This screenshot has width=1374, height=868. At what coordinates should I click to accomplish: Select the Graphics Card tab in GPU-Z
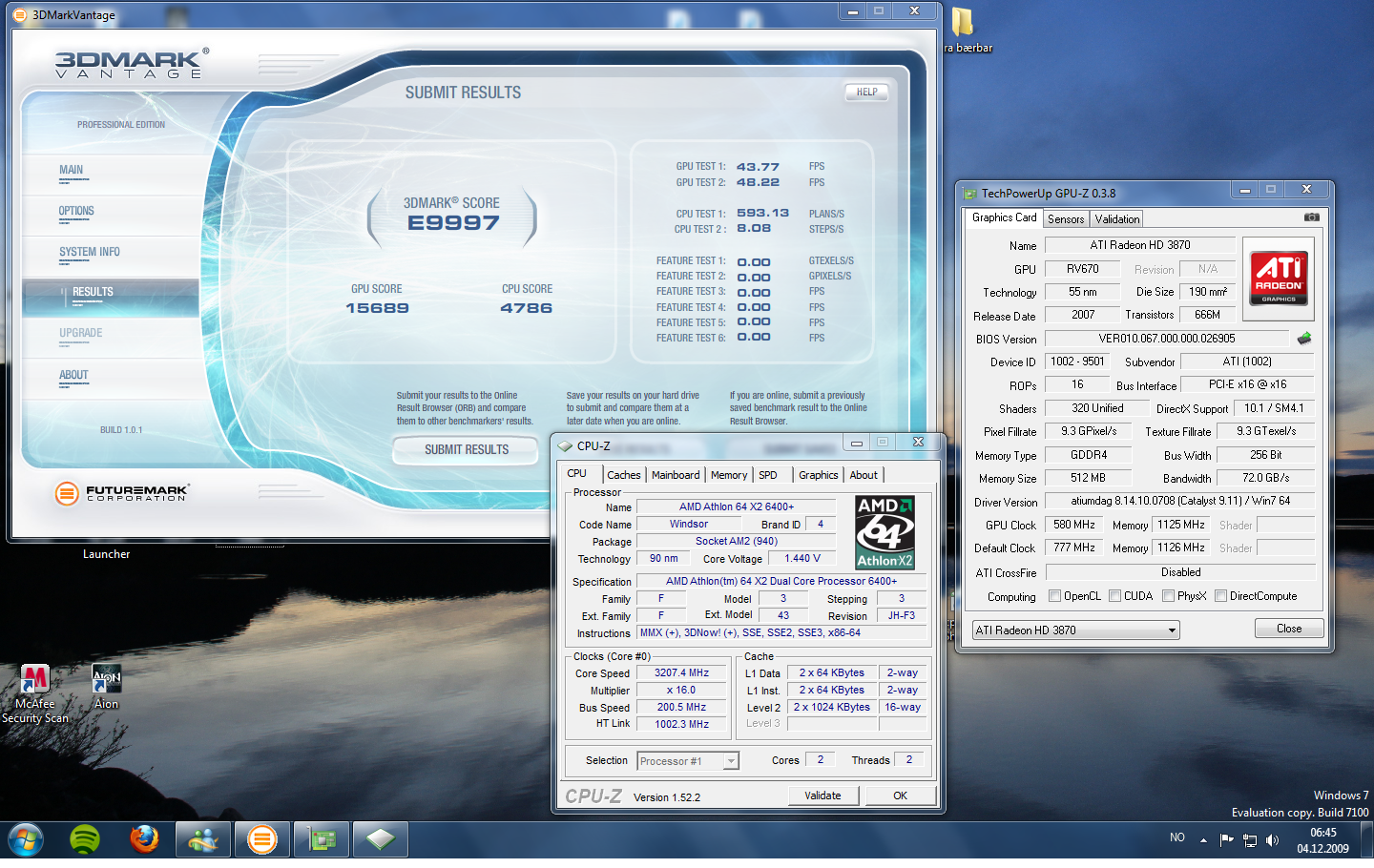pos(1004,217)
